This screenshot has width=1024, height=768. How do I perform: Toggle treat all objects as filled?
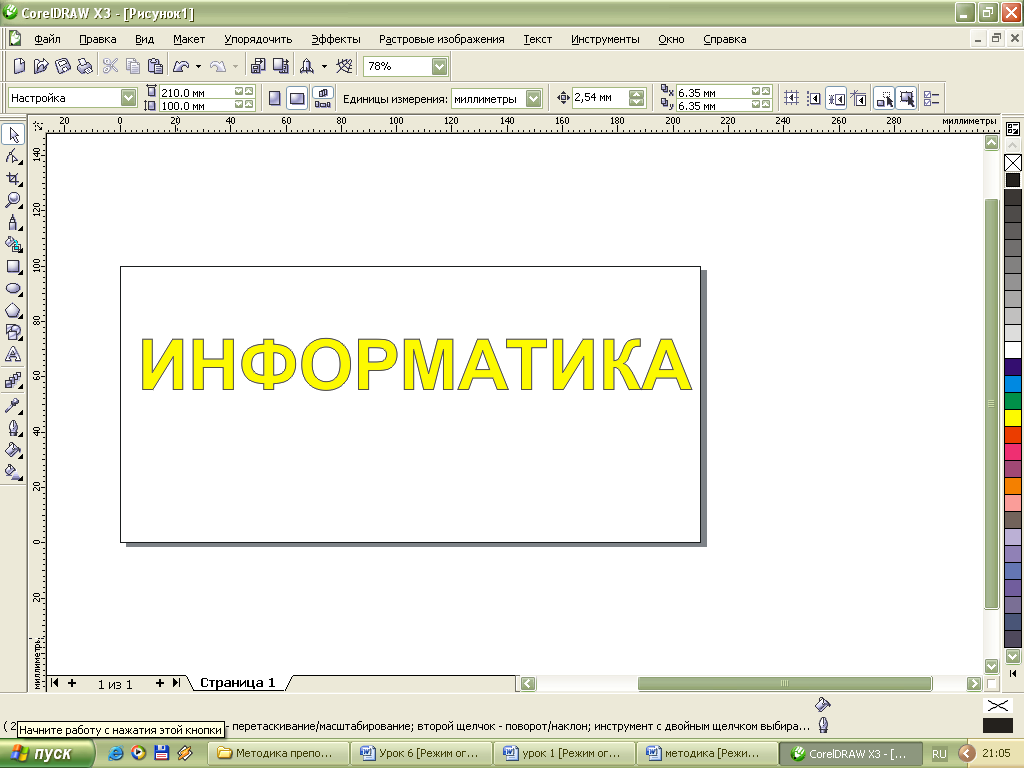(x=907, y=99)
